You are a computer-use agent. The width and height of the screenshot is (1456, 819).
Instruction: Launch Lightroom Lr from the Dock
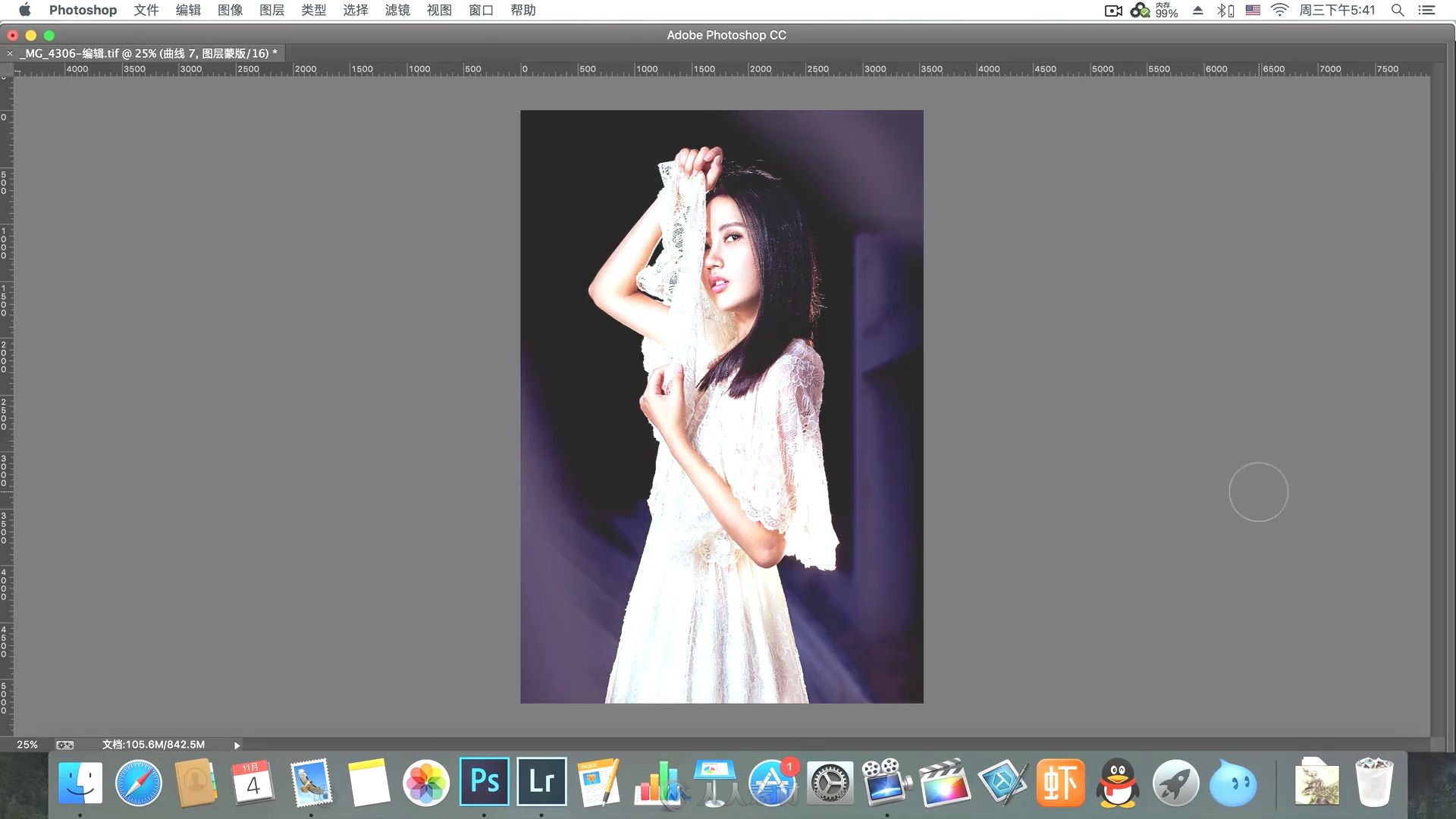(541, 781)
